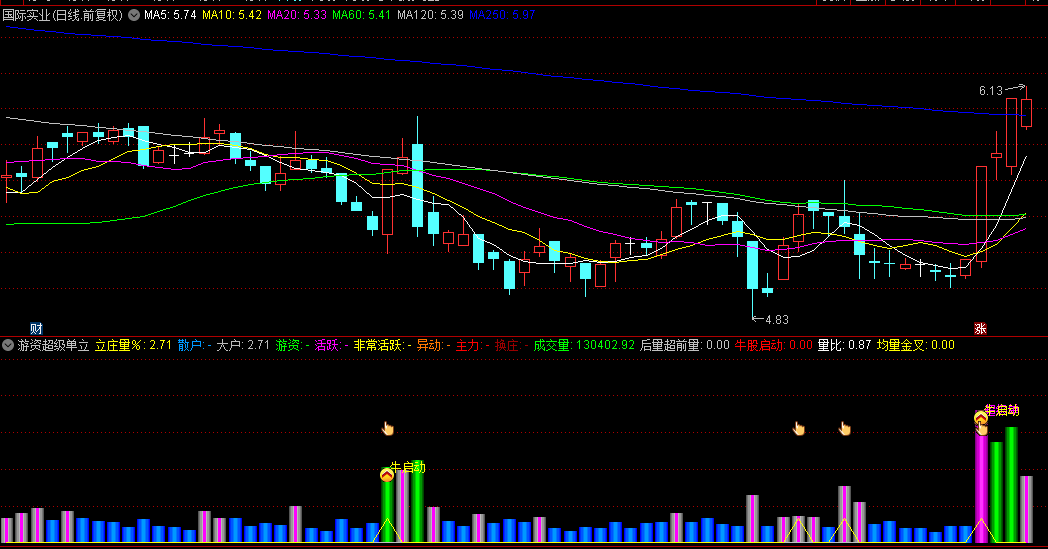Screen dimensions: 1048x549
Task: Click the 大户: 2.71 value
Action: pyautogui.click(x=243, y=345)
